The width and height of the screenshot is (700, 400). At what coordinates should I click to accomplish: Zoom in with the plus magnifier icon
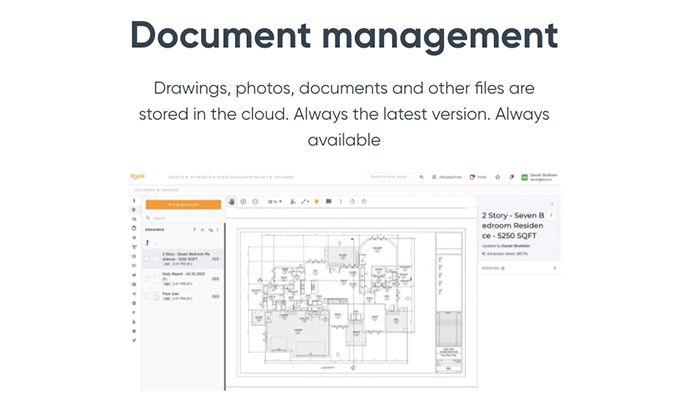243,202
